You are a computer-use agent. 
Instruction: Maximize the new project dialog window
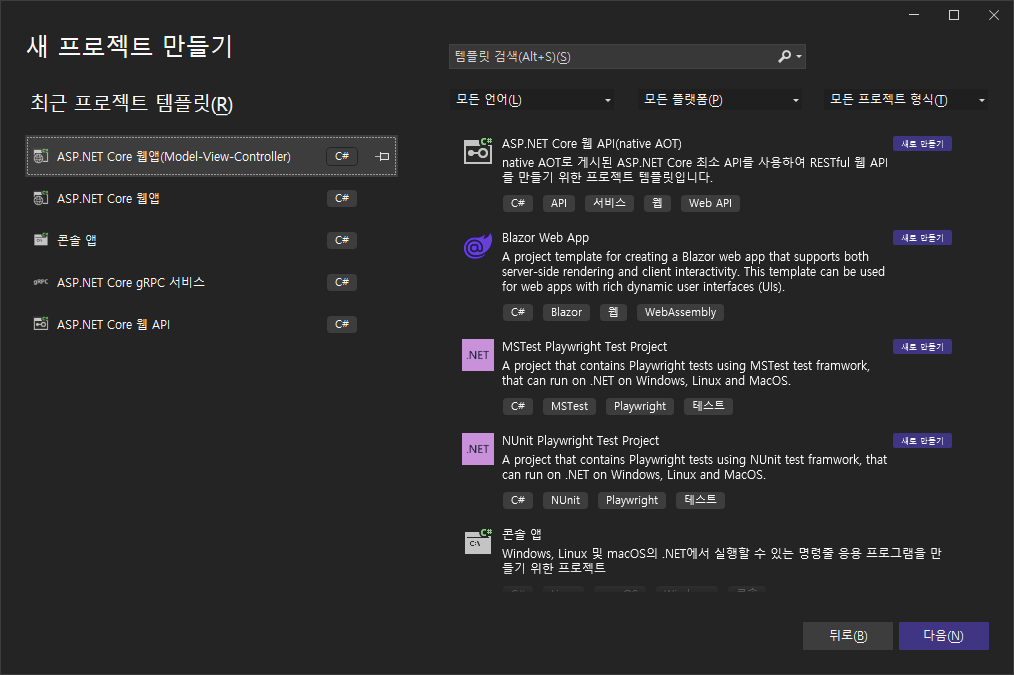954,15
